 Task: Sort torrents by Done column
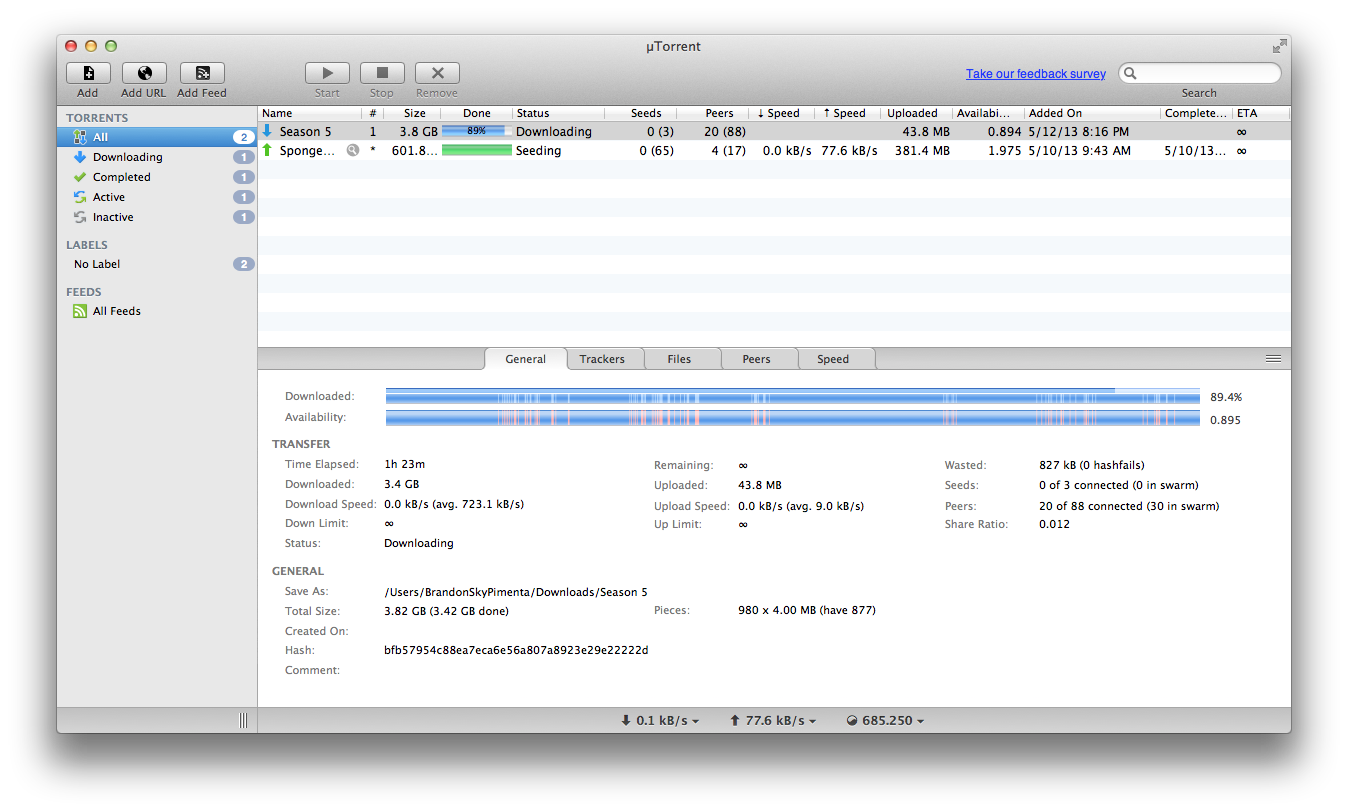coord(477,113)
